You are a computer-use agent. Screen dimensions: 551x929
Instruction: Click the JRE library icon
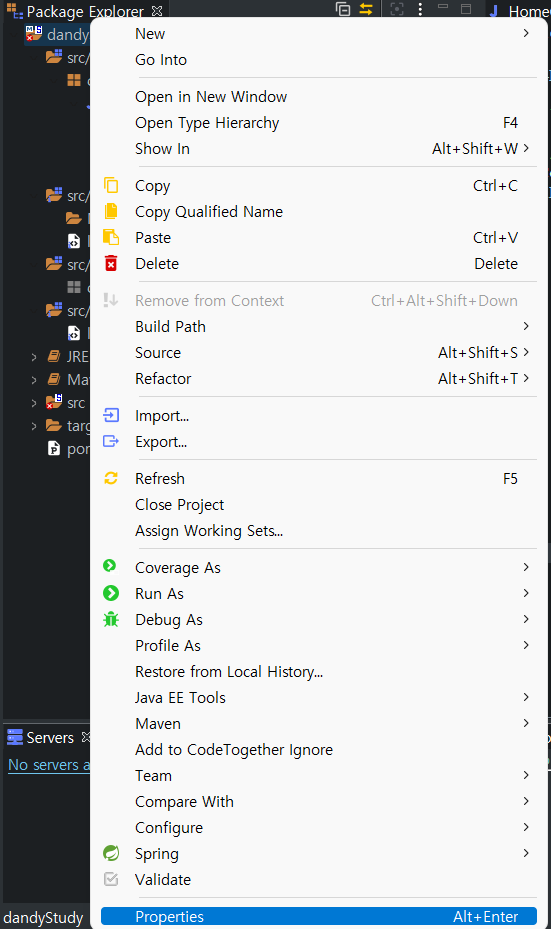click(54, 356)
